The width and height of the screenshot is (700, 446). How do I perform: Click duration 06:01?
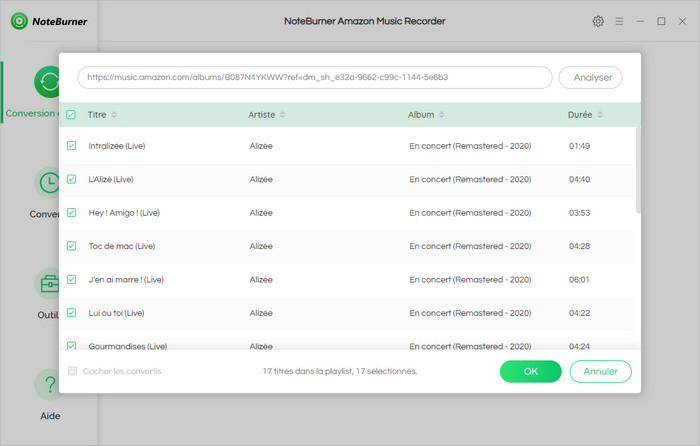[x=579, y=280]
